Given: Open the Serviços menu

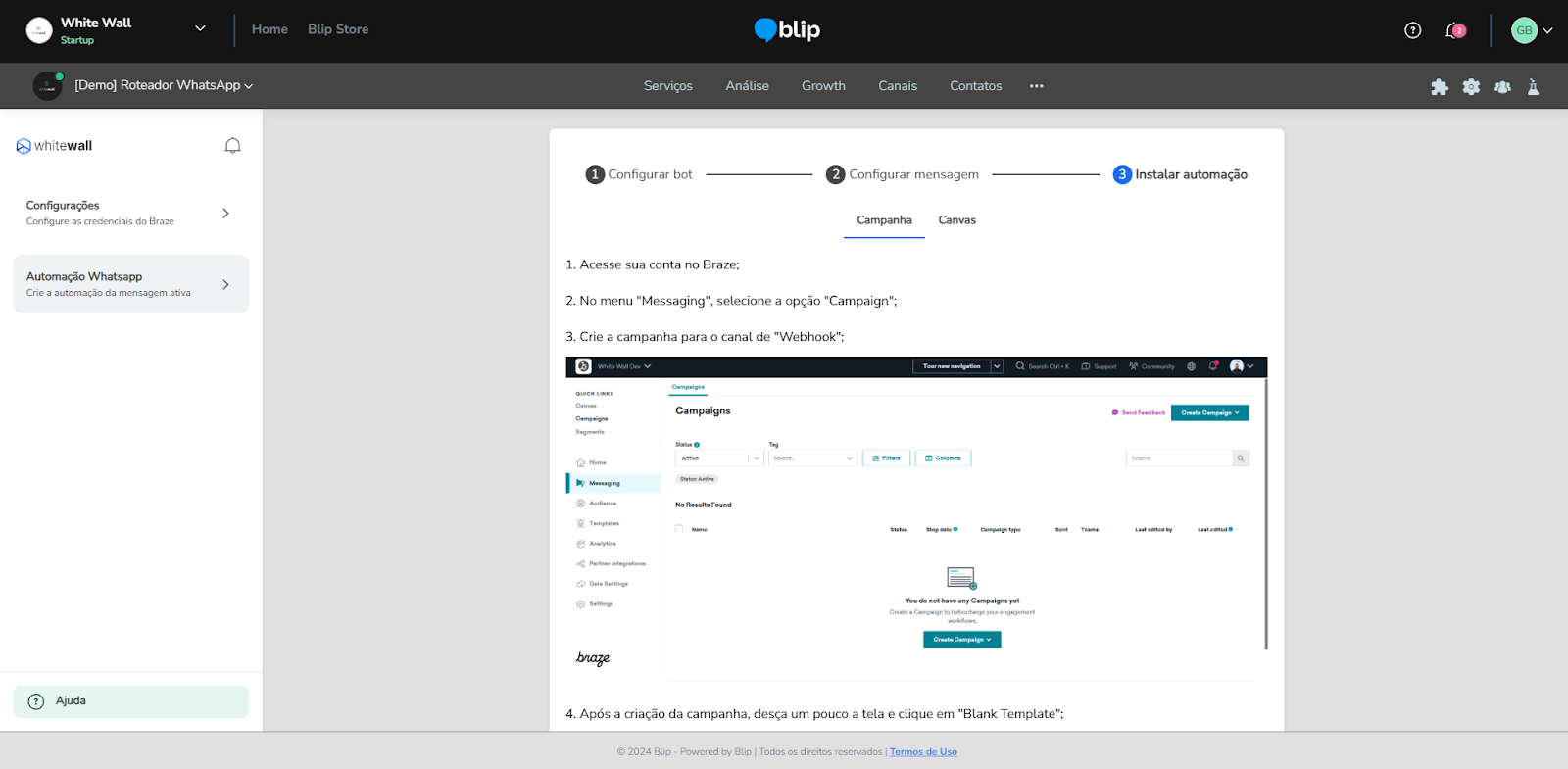Looking at the screenshot, I should coord(668,86).
